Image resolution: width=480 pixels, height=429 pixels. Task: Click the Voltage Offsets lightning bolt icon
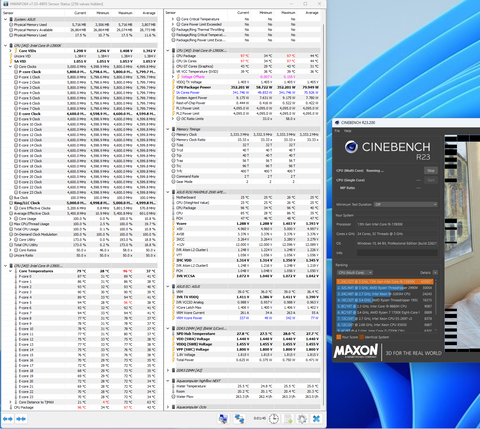(x=178, y=77)
